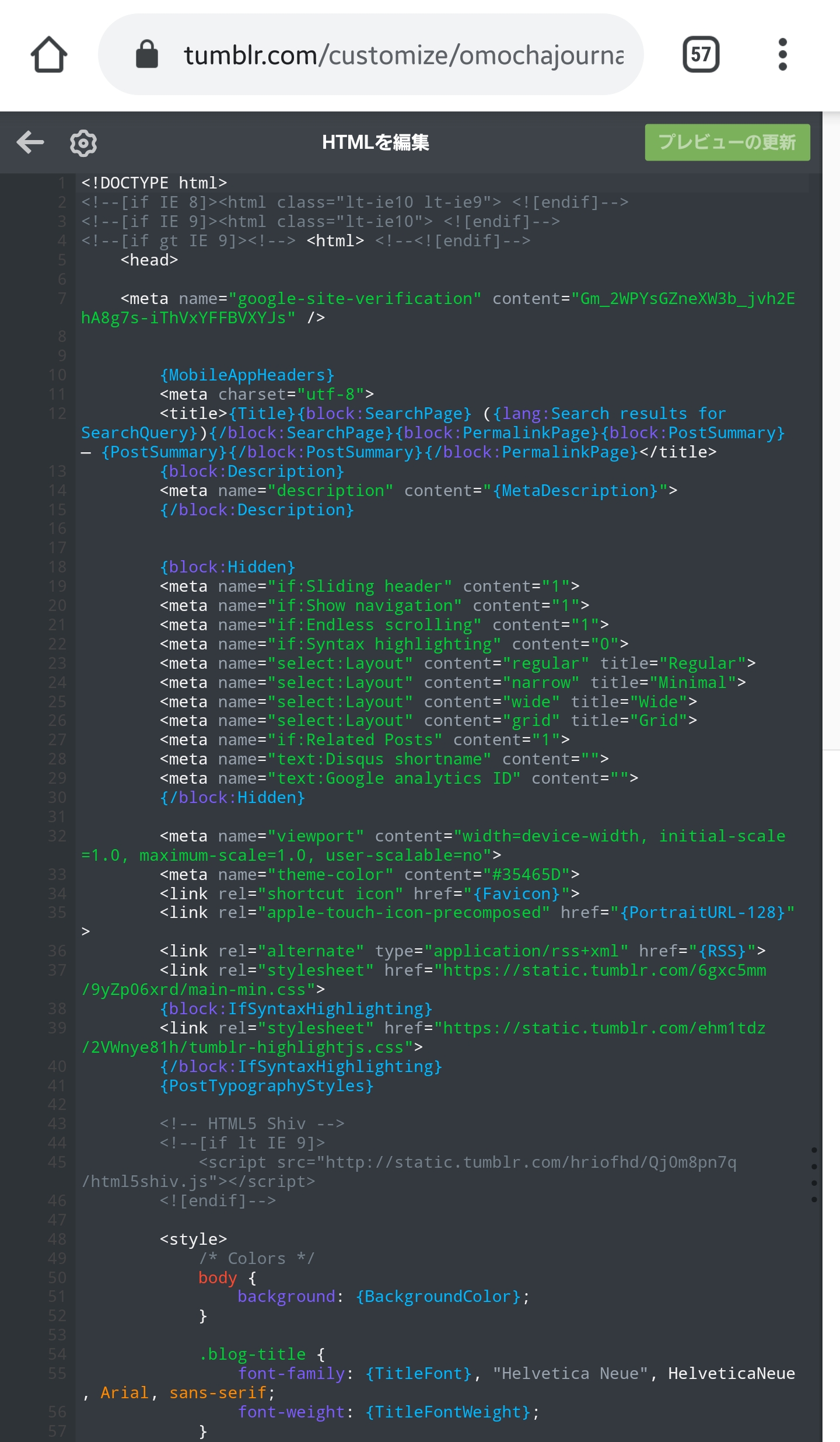Viewport: 840px width, 1442px height.
Task: Click the {MetaDescription} variable
Action: pyautogui.click(x=576, y=491)
